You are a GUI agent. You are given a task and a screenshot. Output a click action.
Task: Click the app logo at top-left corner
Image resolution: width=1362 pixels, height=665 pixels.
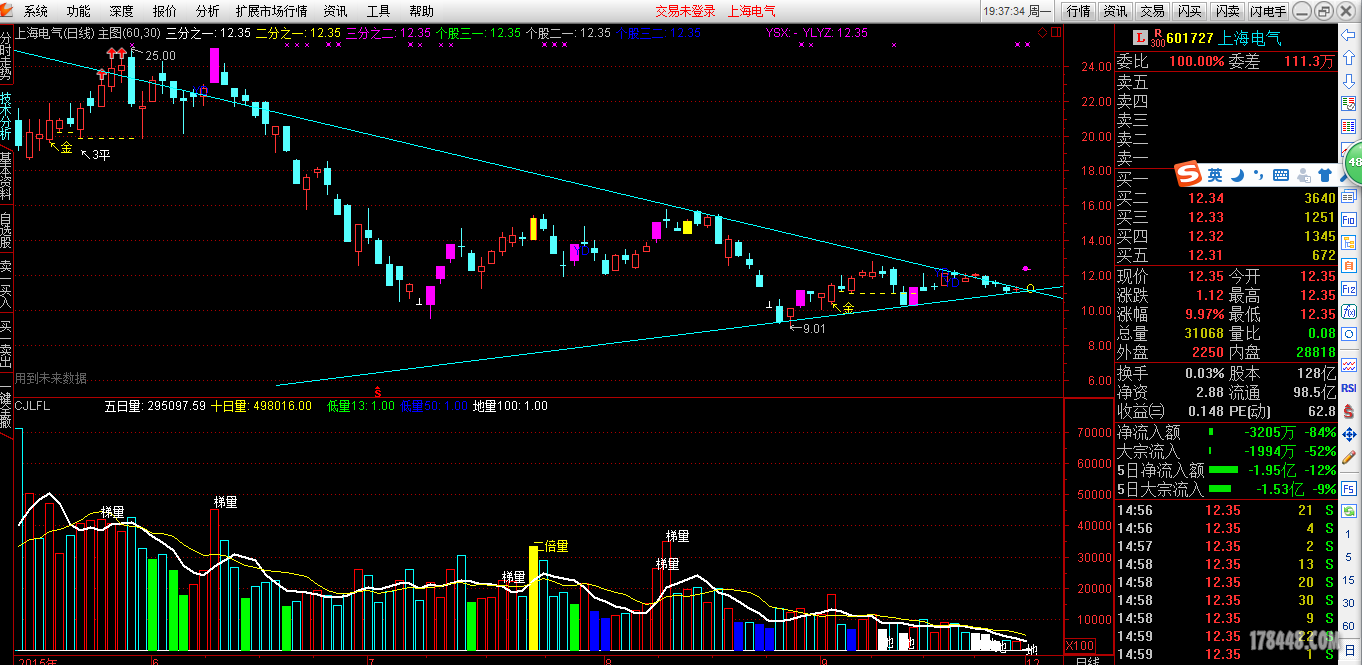click(9, 11)
